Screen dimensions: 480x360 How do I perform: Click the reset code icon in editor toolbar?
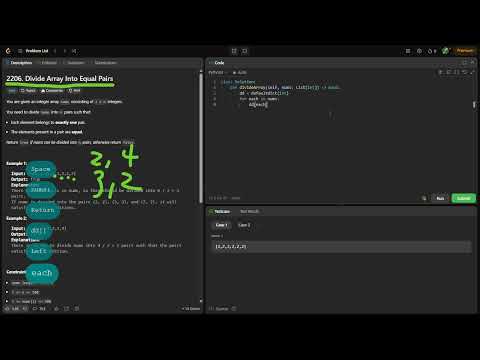pyautogui.click(x=465, y=72)
